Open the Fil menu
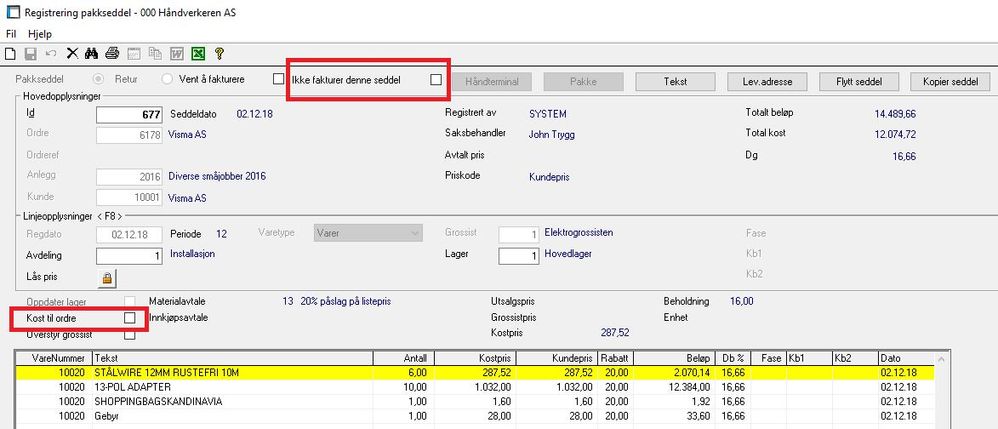 [x=12, y=33]
